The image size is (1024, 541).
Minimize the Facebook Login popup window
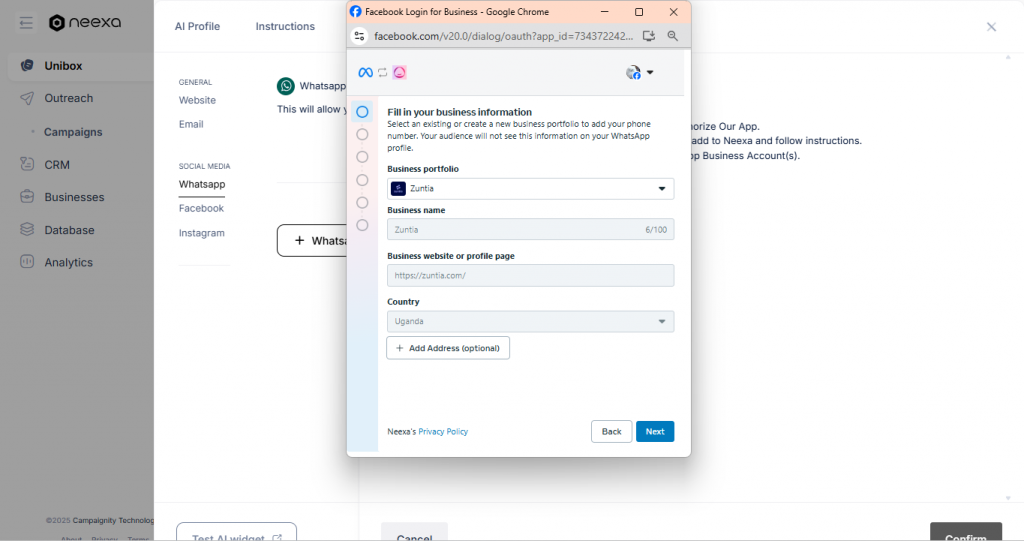(604, 12)
